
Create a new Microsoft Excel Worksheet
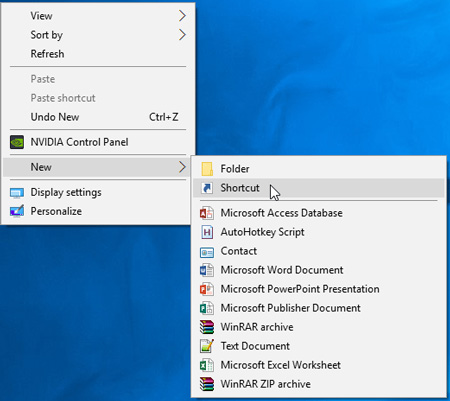click(319, 365)
